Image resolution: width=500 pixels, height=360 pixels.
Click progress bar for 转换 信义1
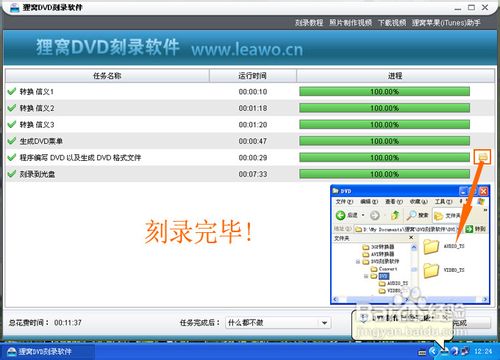point(384,91)
